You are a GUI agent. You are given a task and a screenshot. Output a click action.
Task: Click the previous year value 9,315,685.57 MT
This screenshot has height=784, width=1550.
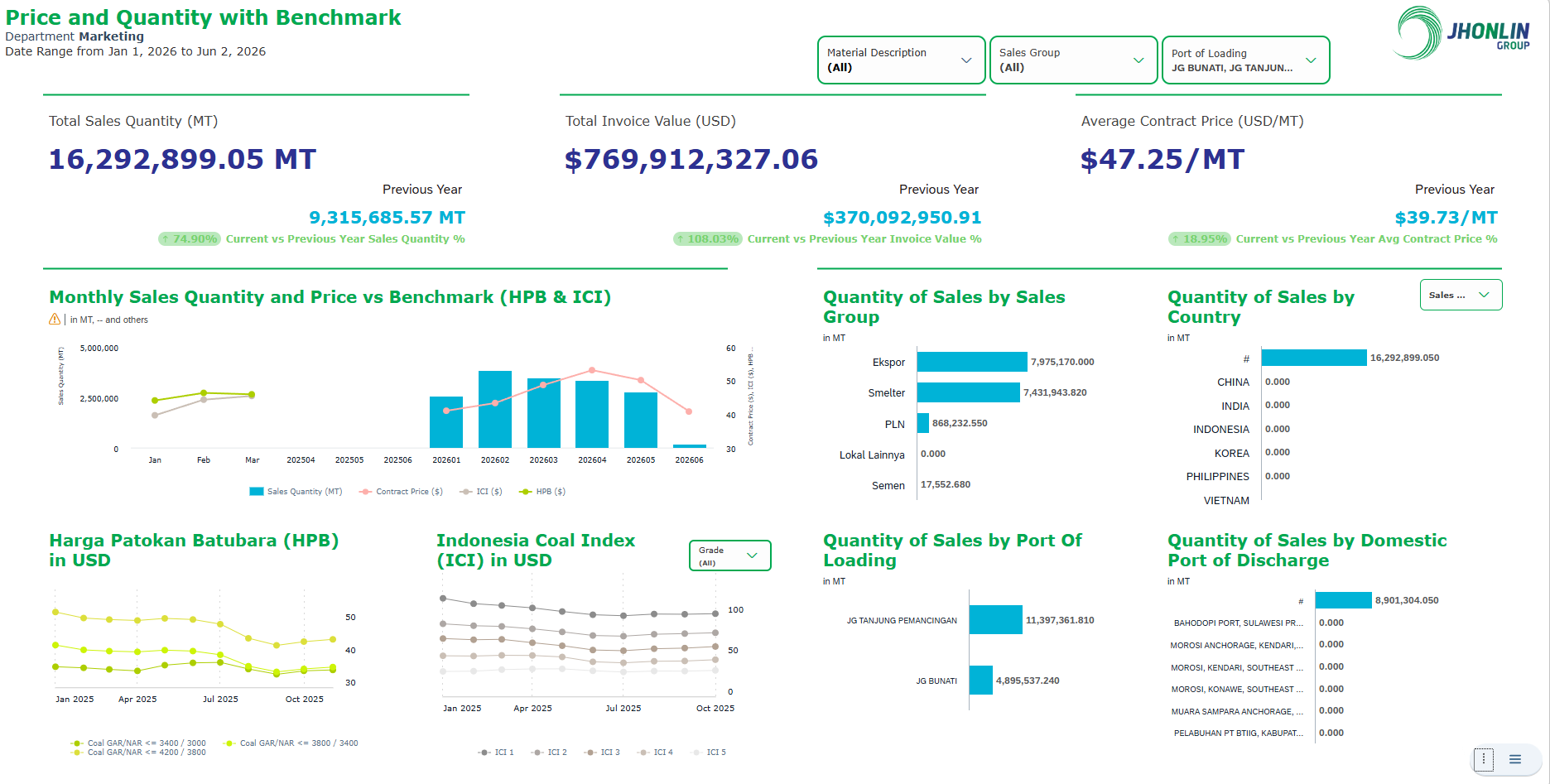[x=387, y=218]
